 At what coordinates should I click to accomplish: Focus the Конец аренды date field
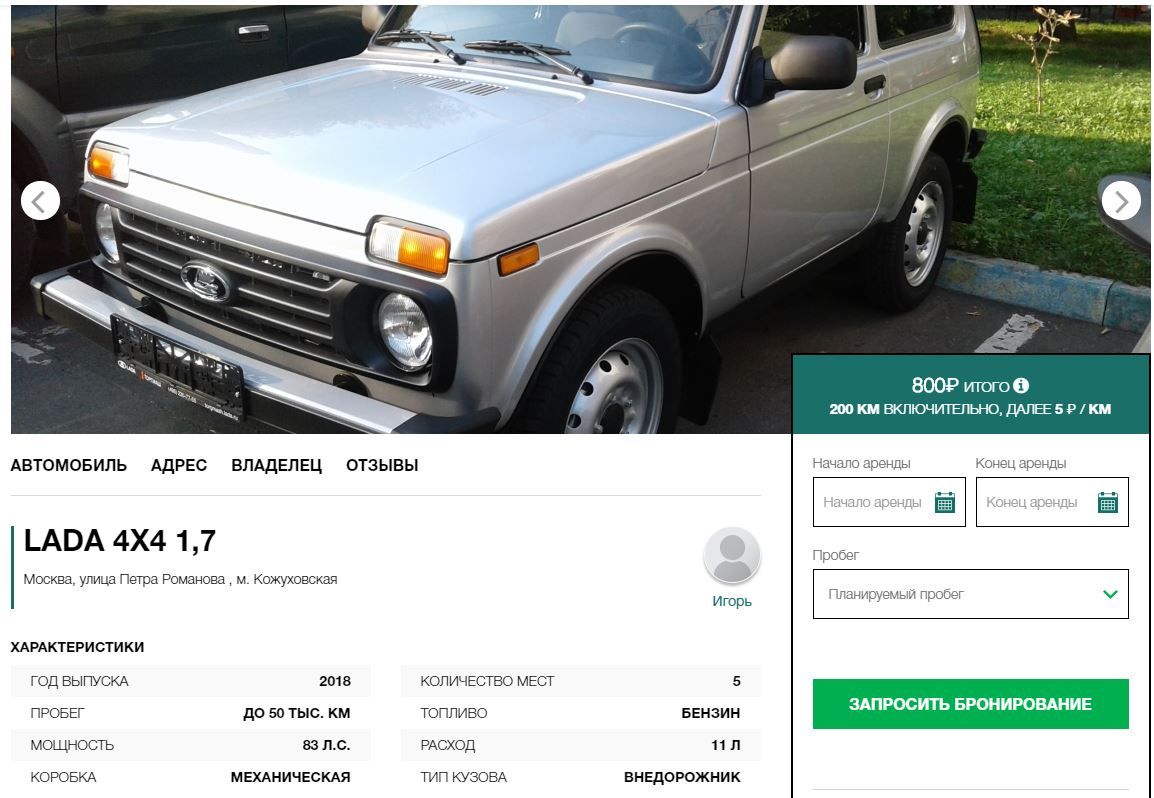[x=1052, y=502]
